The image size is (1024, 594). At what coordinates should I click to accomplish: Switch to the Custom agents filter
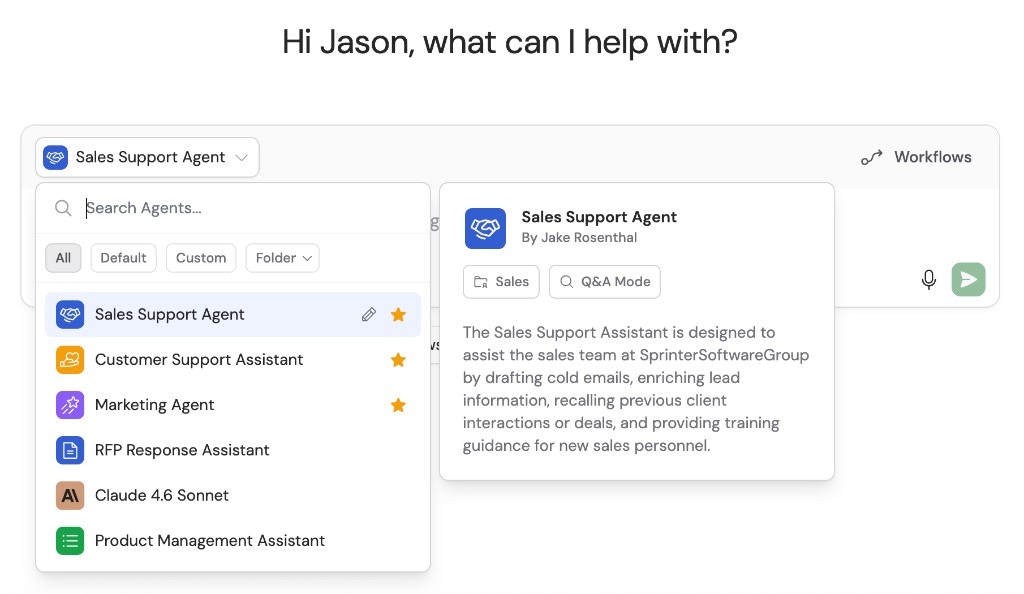coord(200,258)
